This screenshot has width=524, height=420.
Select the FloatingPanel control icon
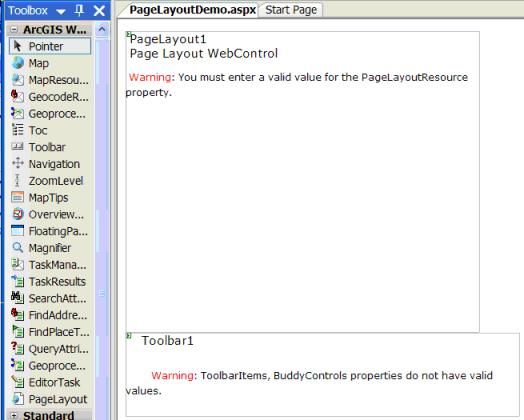pyautogui.click(x=18, y=231)
